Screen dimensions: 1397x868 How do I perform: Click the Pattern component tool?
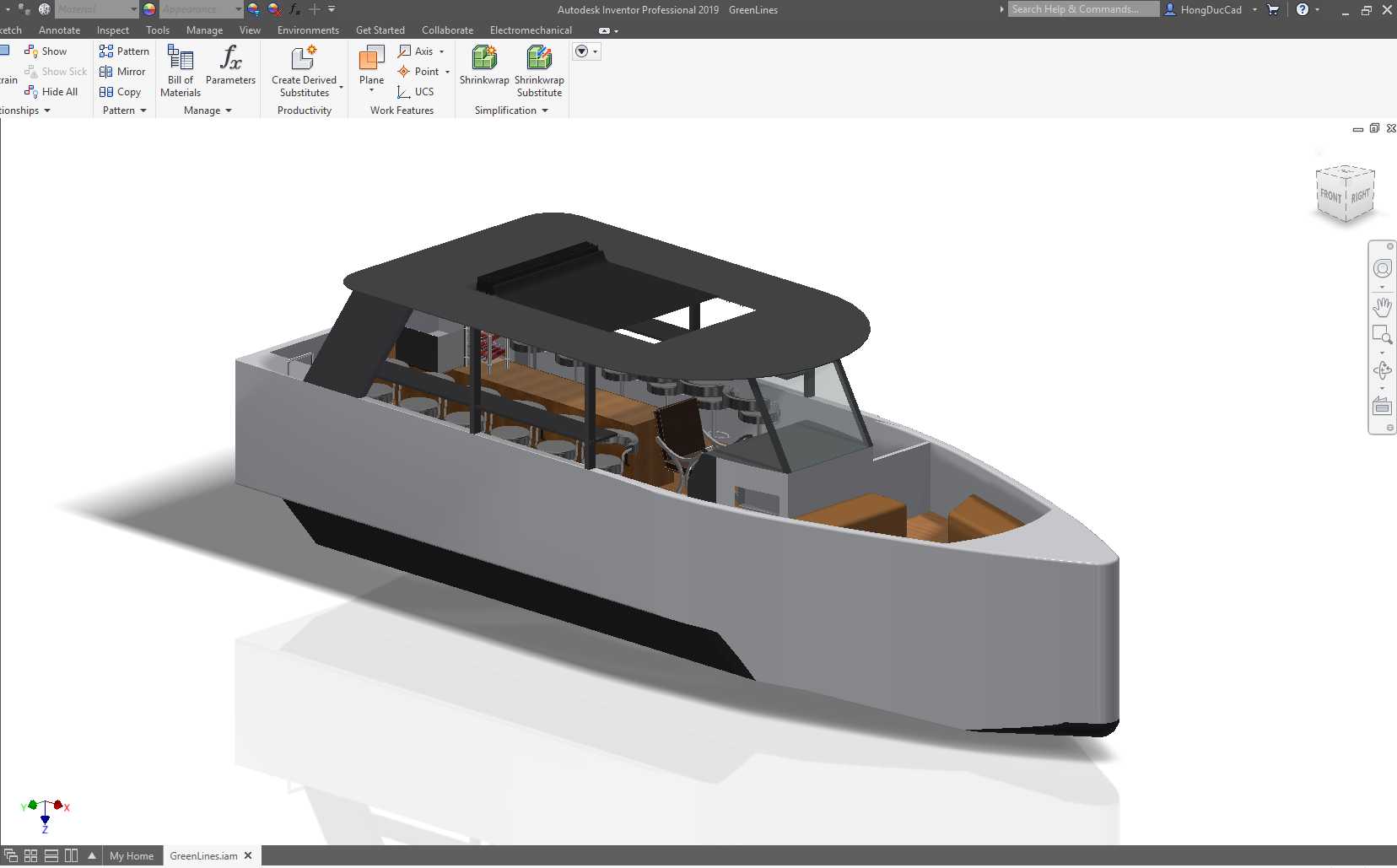(x=124, y=51)
